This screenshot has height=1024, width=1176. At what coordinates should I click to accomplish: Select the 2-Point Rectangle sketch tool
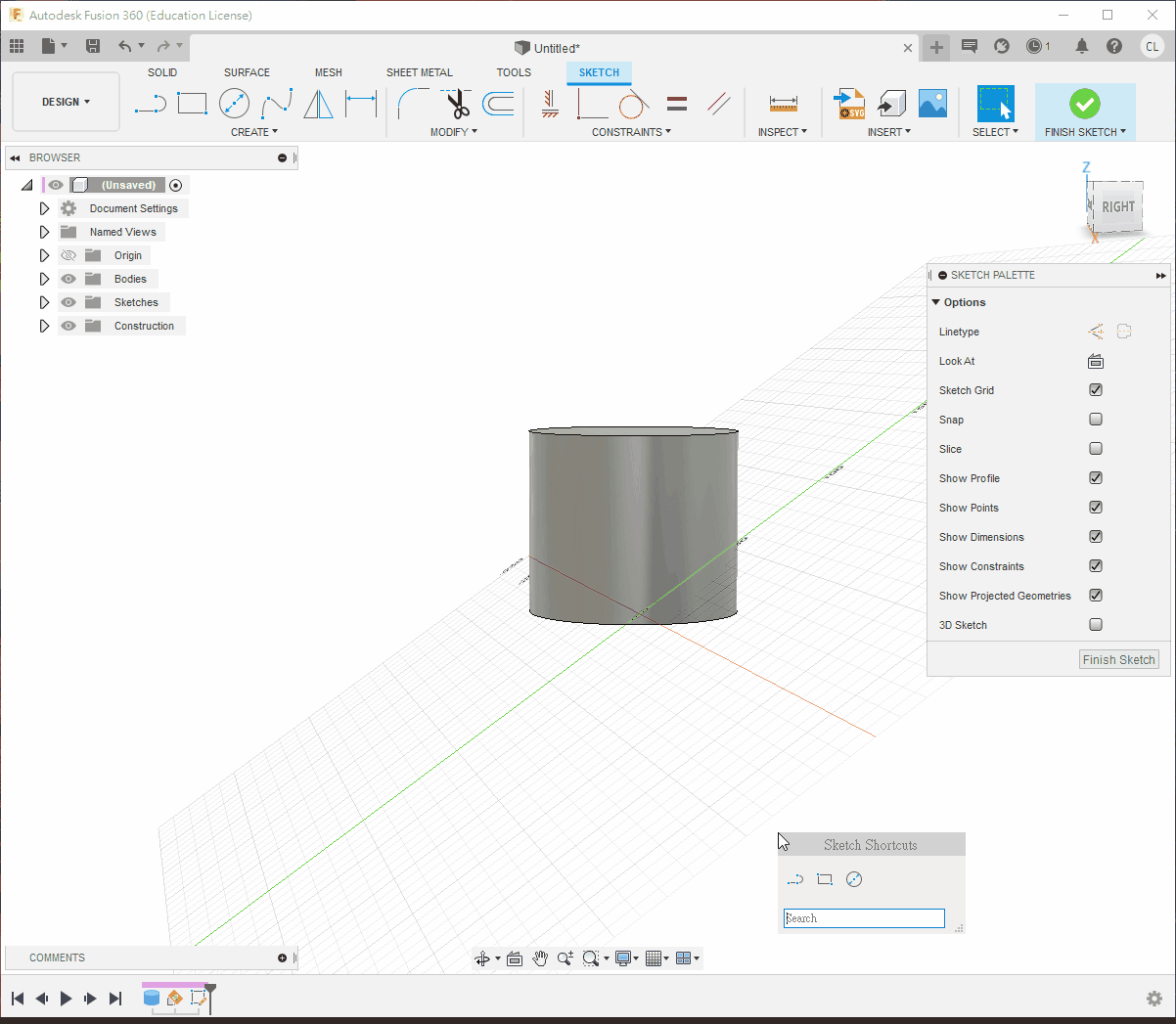tap(192, 103)
